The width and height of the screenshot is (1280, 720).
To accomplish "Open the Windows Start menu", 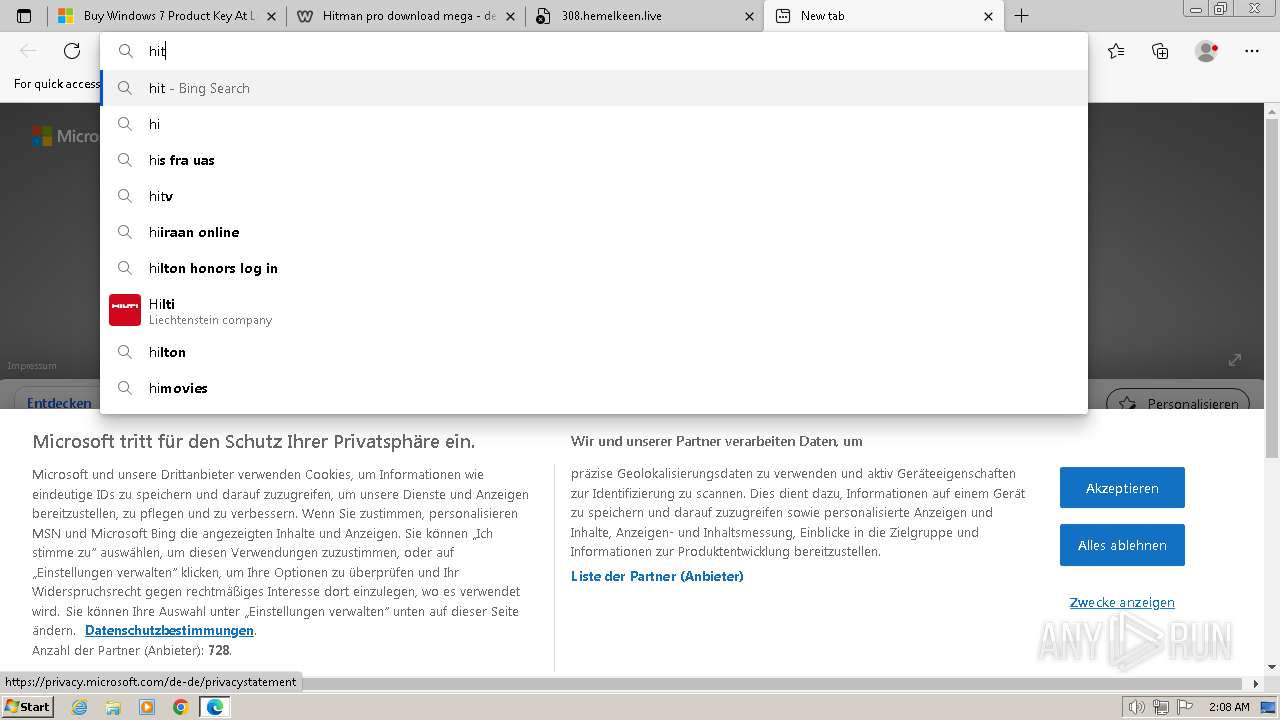I will pyautogui.click(x=27, y=707).
